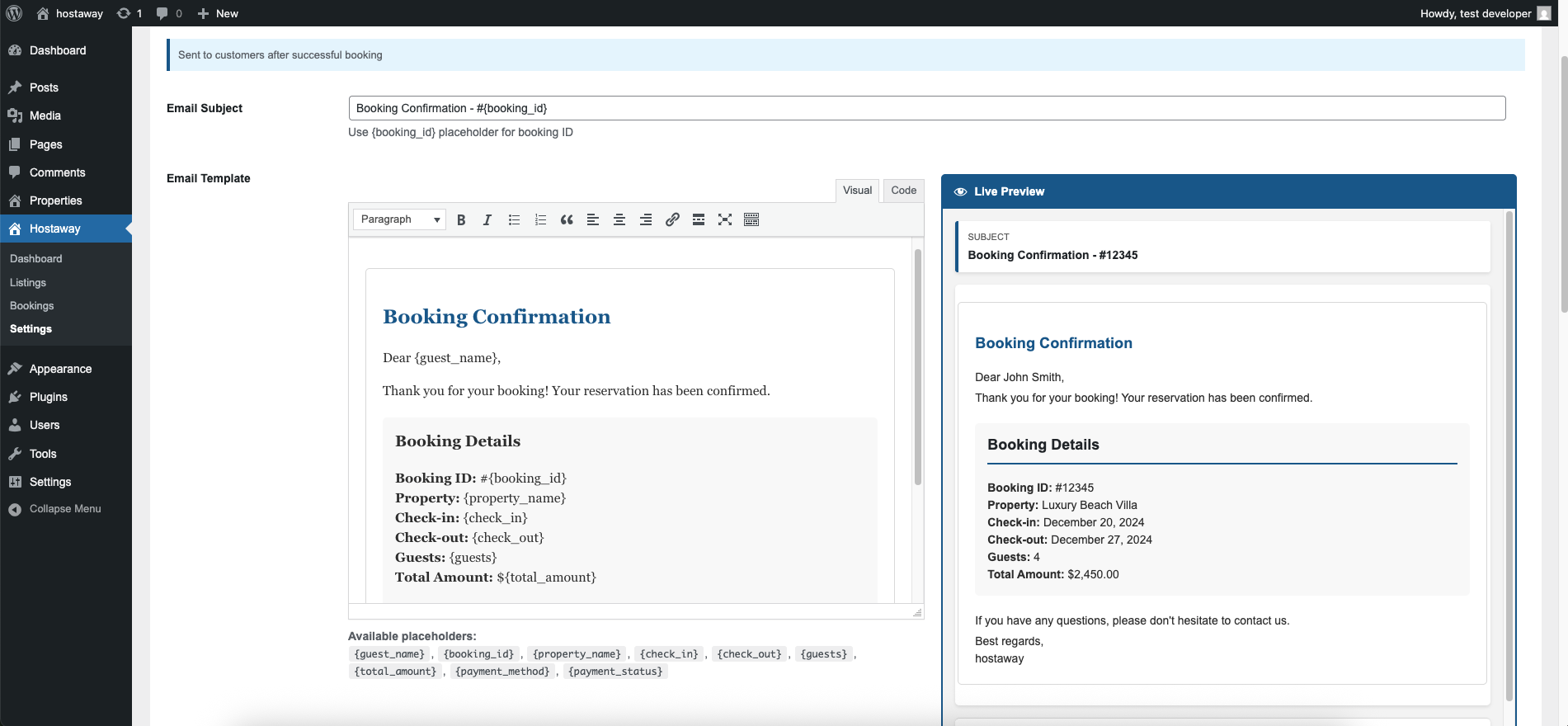Viewport: 1568px width, 726px height.
Task: Click the {payment_status} placeholder tag
Action: coord(615,672)
